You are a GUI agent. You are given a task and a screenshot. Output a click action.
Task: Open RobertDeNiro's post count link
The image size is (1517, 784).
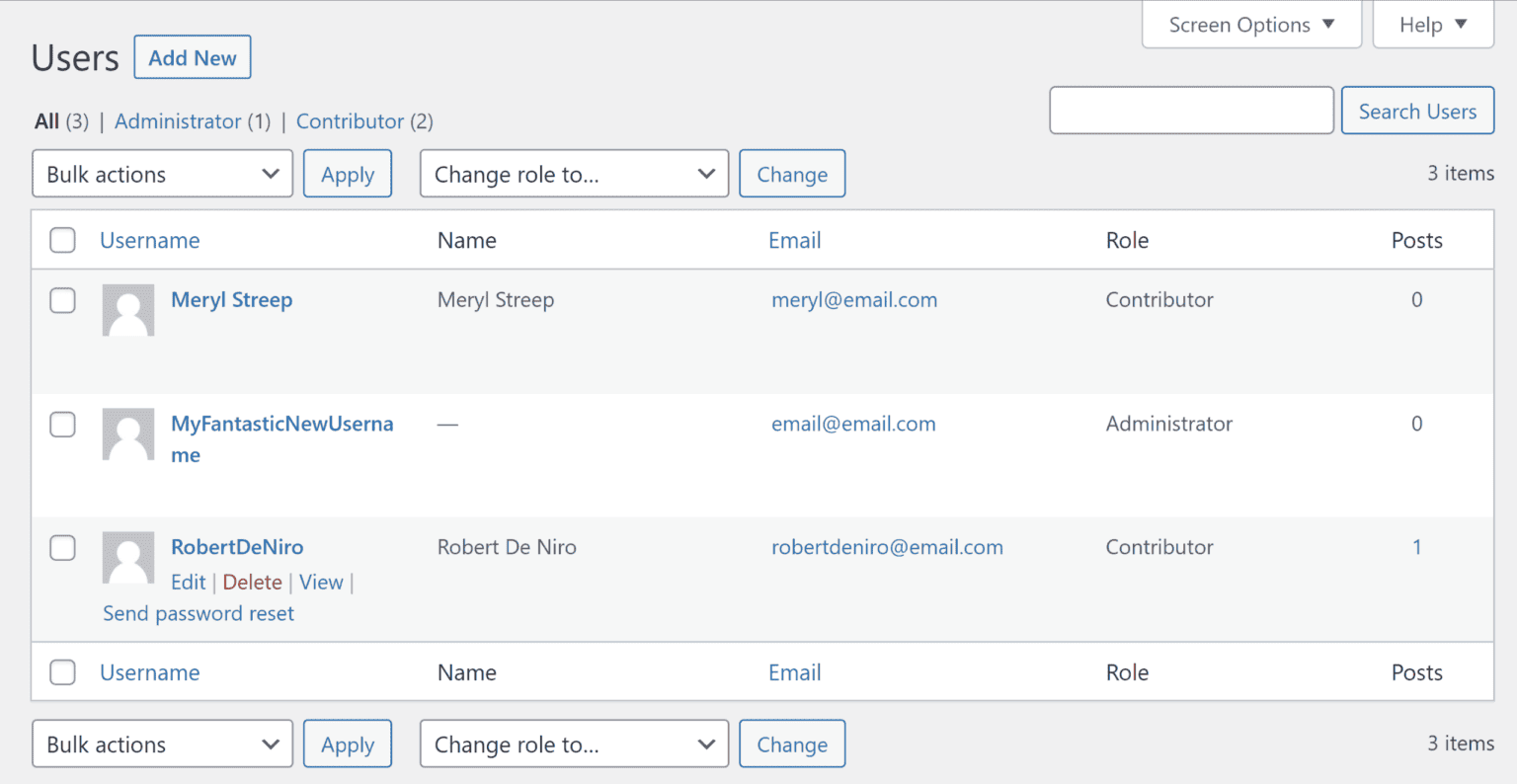(x=1417, y=547)
